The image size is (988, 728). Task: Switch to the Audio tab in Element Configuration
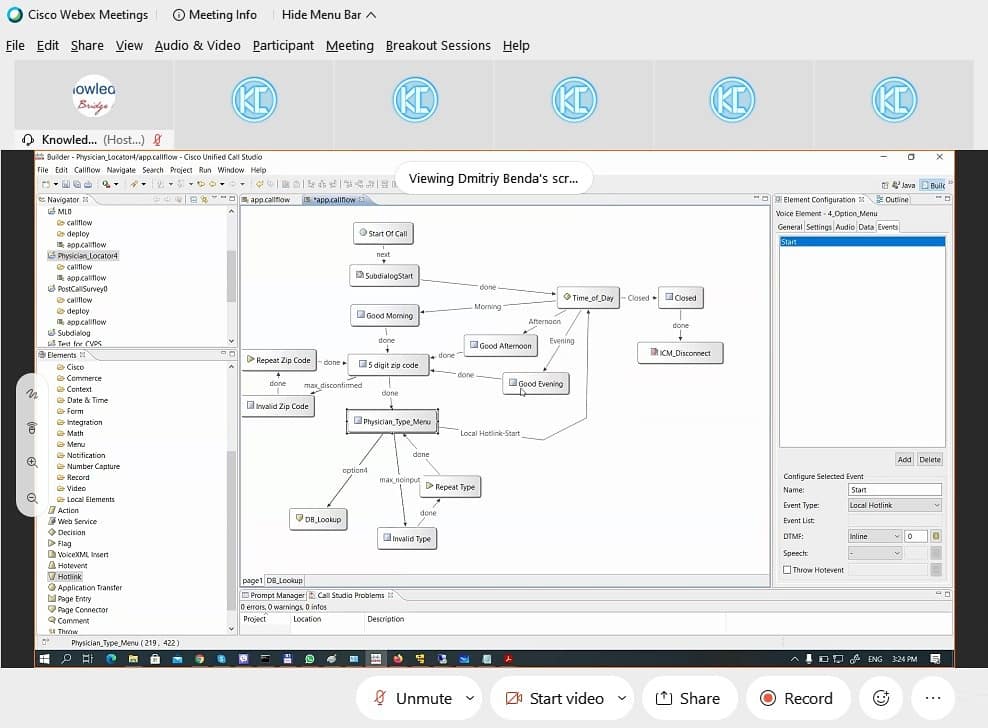point(844,227)
